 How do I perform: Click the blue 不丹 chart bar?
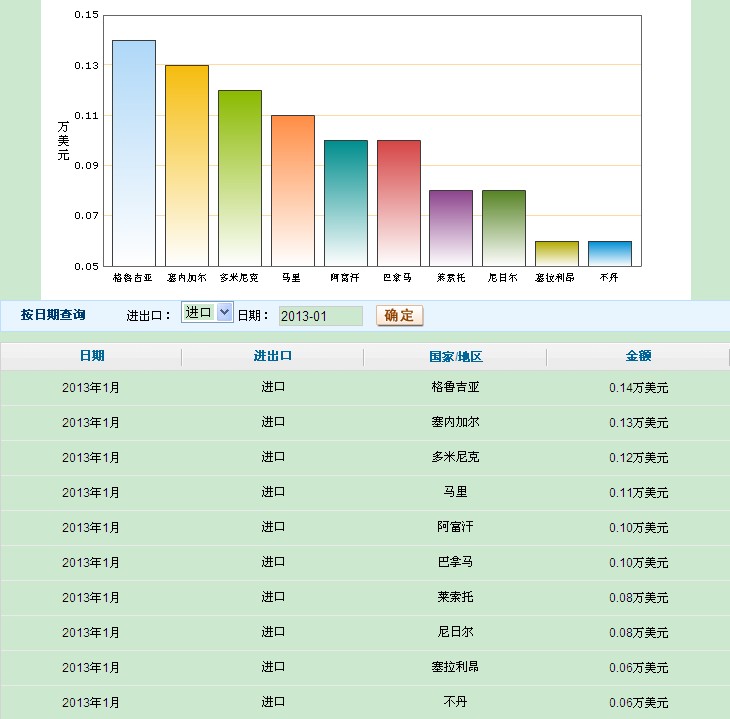(x=610, y=253)
